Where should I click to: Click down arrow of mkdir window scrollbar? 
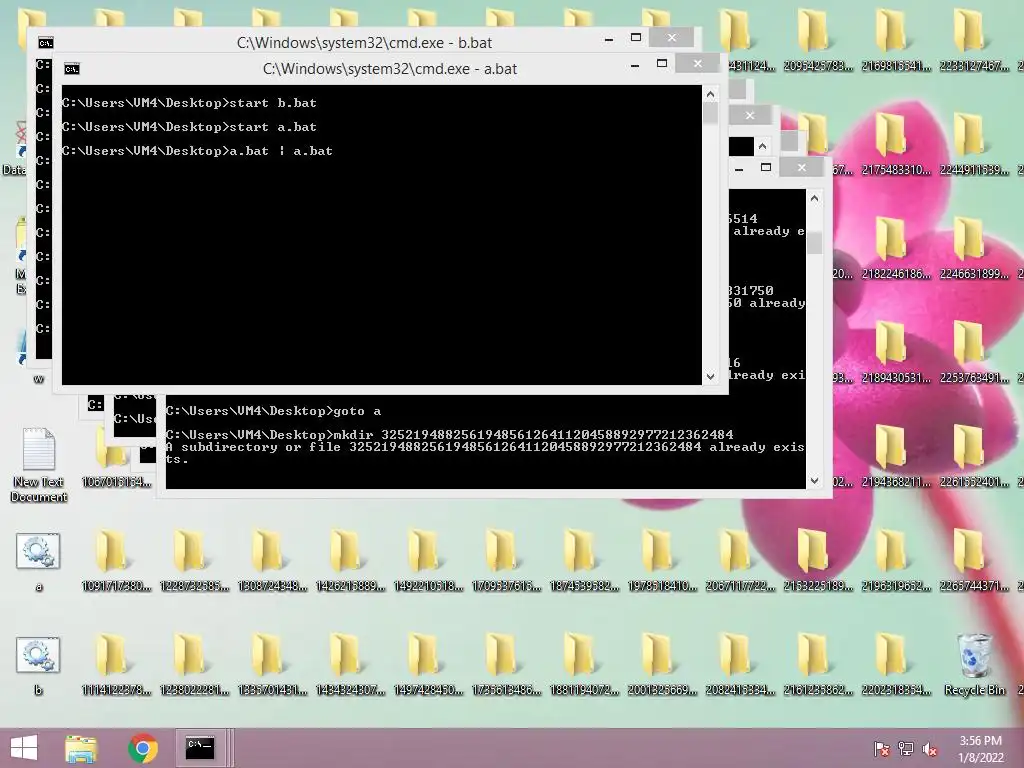(814, 481)
